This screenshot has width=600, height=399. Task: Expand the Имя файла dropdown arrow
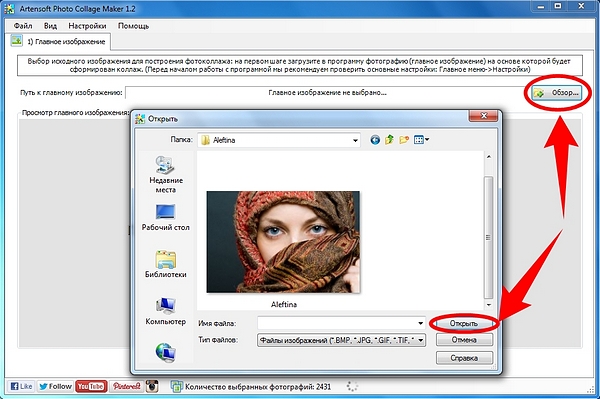421,323
